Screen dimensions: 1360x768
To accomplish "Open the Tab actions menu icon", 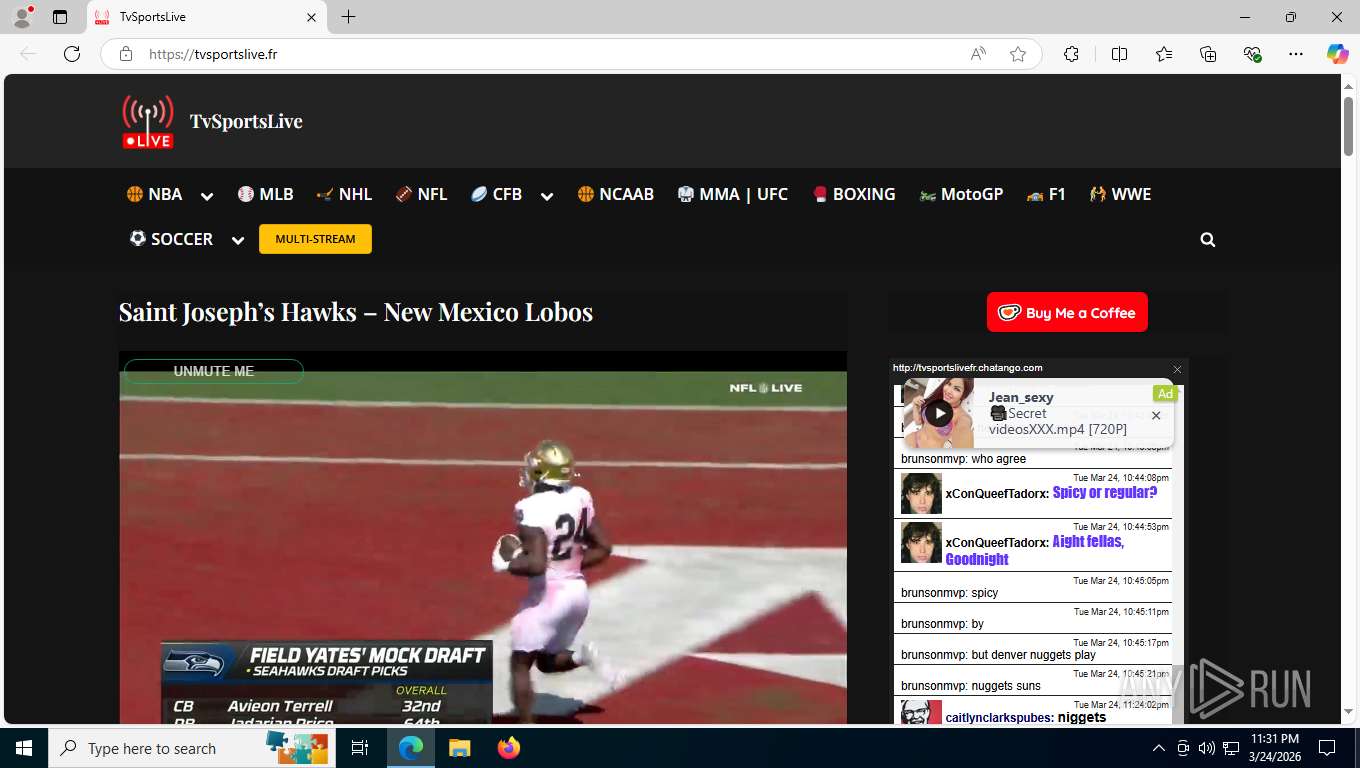I will (60, 17).
